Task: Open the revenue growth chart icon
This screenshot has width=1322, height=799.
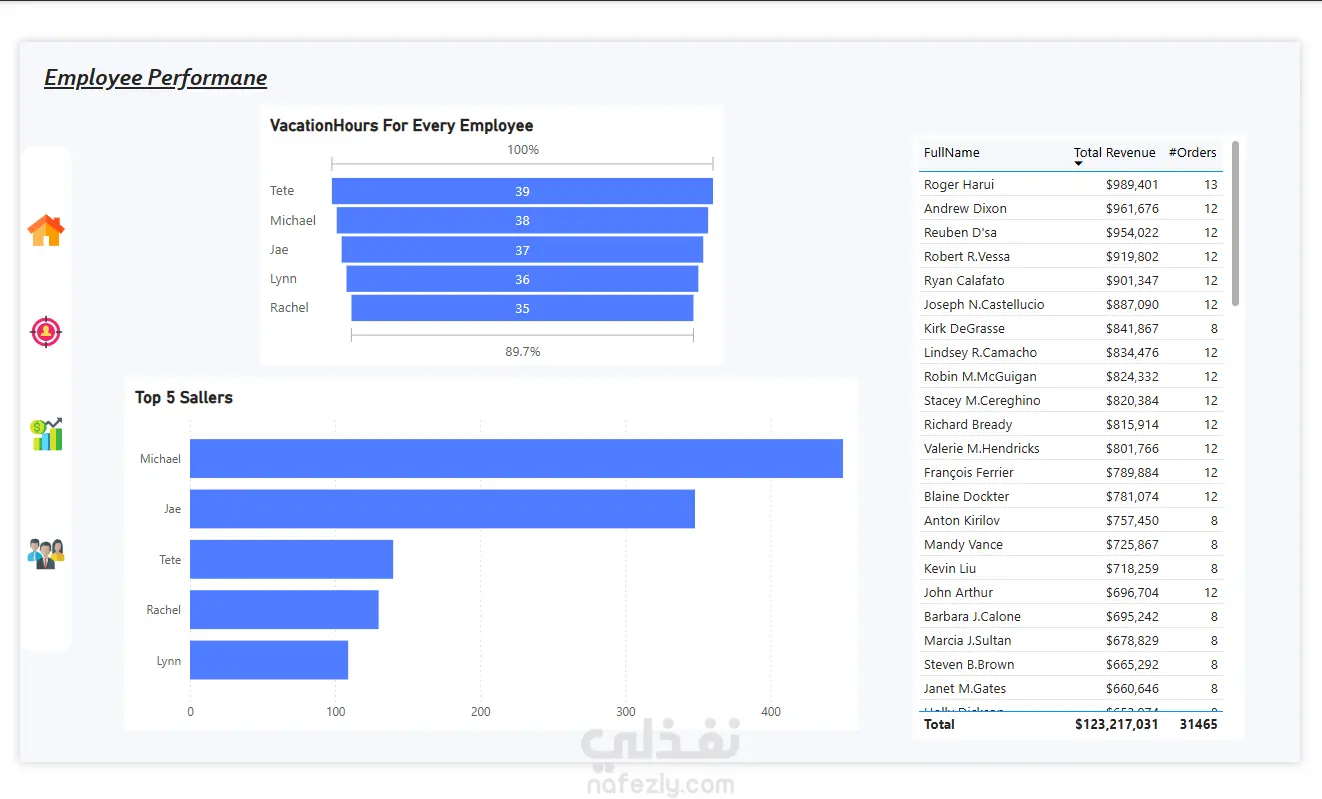Action: 47,434
